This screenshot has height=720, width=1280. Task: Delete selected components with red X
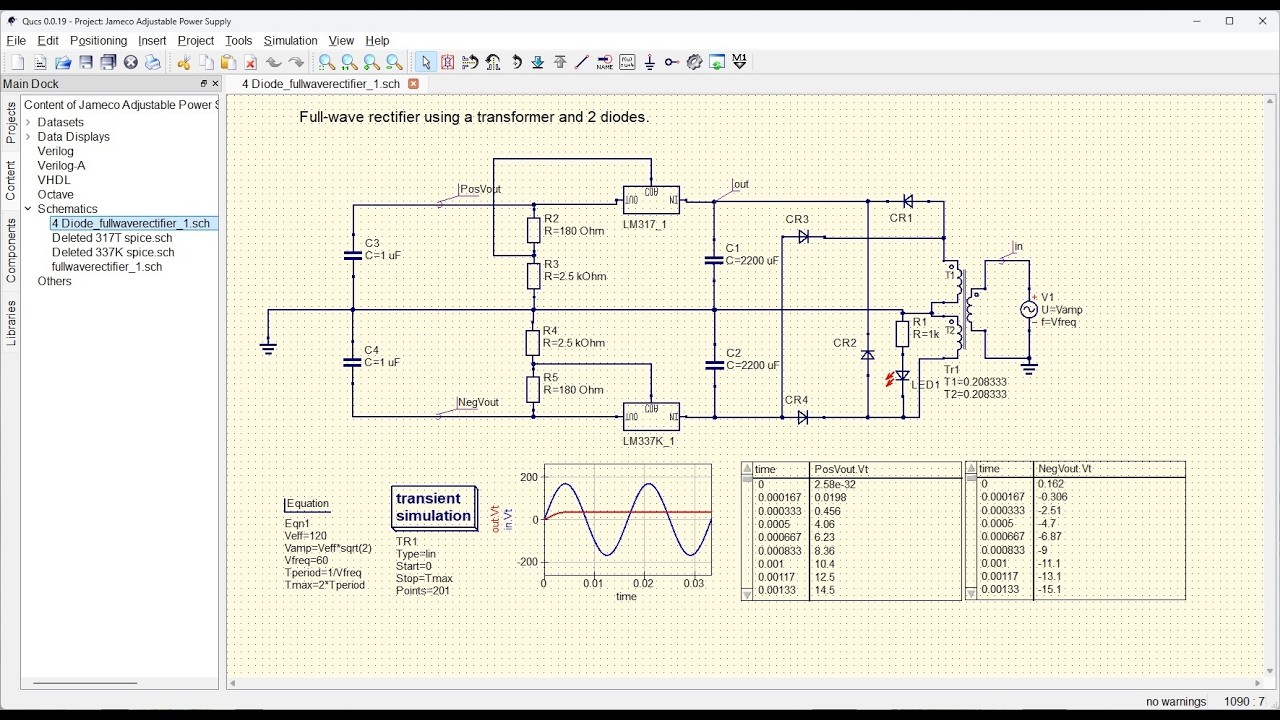(x=251, y=62)
